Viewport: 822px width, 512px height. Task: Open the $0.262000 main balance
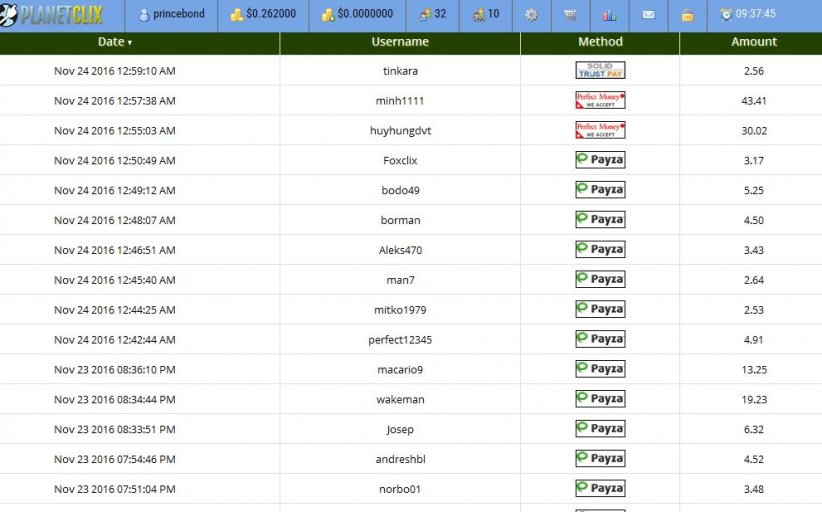pyautogui.click(x=263, y=15)
